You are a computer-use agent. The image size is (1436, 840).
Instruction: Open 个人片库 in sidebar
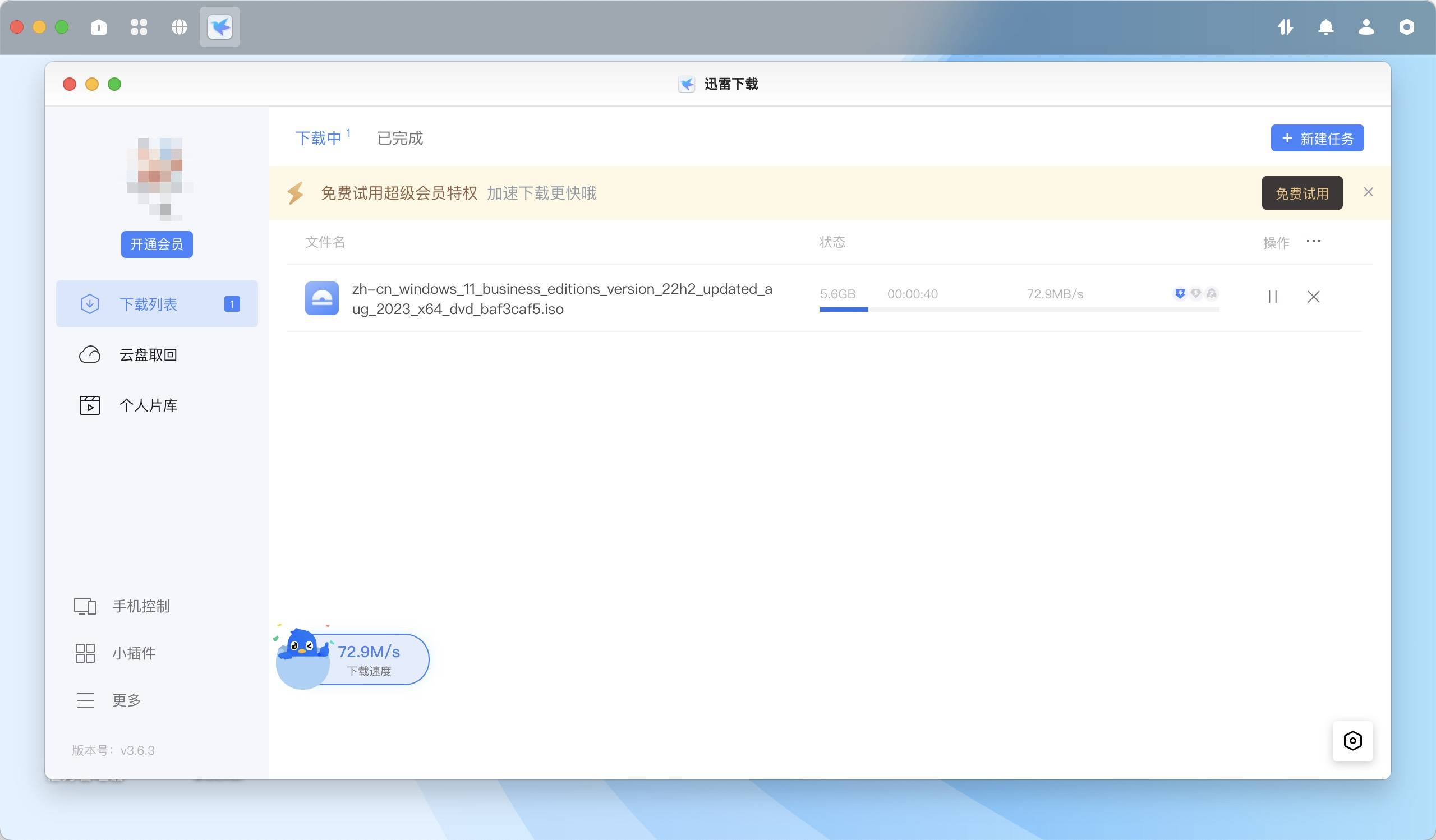point(157,405)
